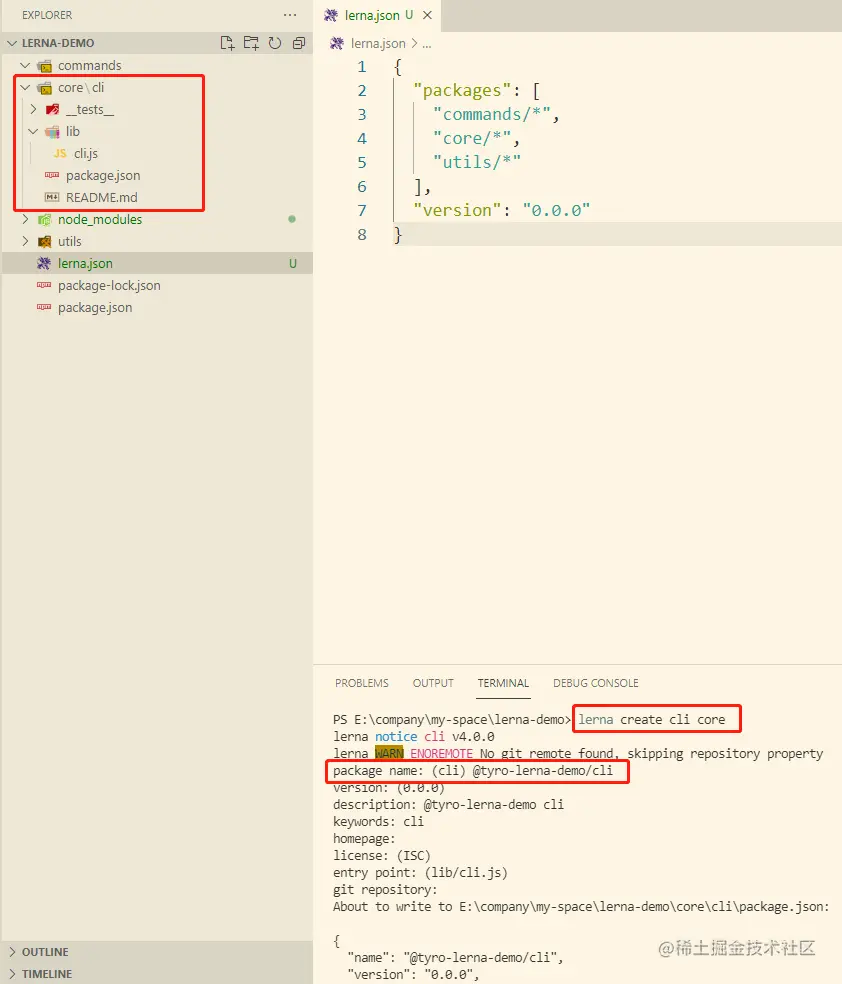This screenshot has width=842, height=984.
Task: Click the "0.0.0" version value in editor
Action: (x=557, y=210)
